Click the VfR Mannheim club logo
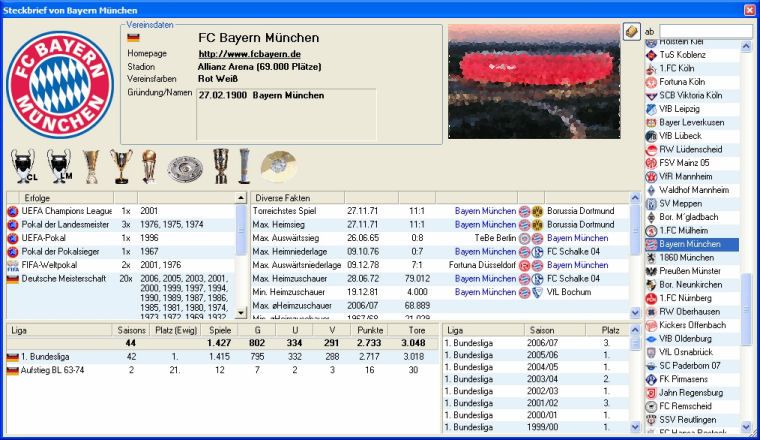This screenshot has width=760, height=440. coord(651,177)
